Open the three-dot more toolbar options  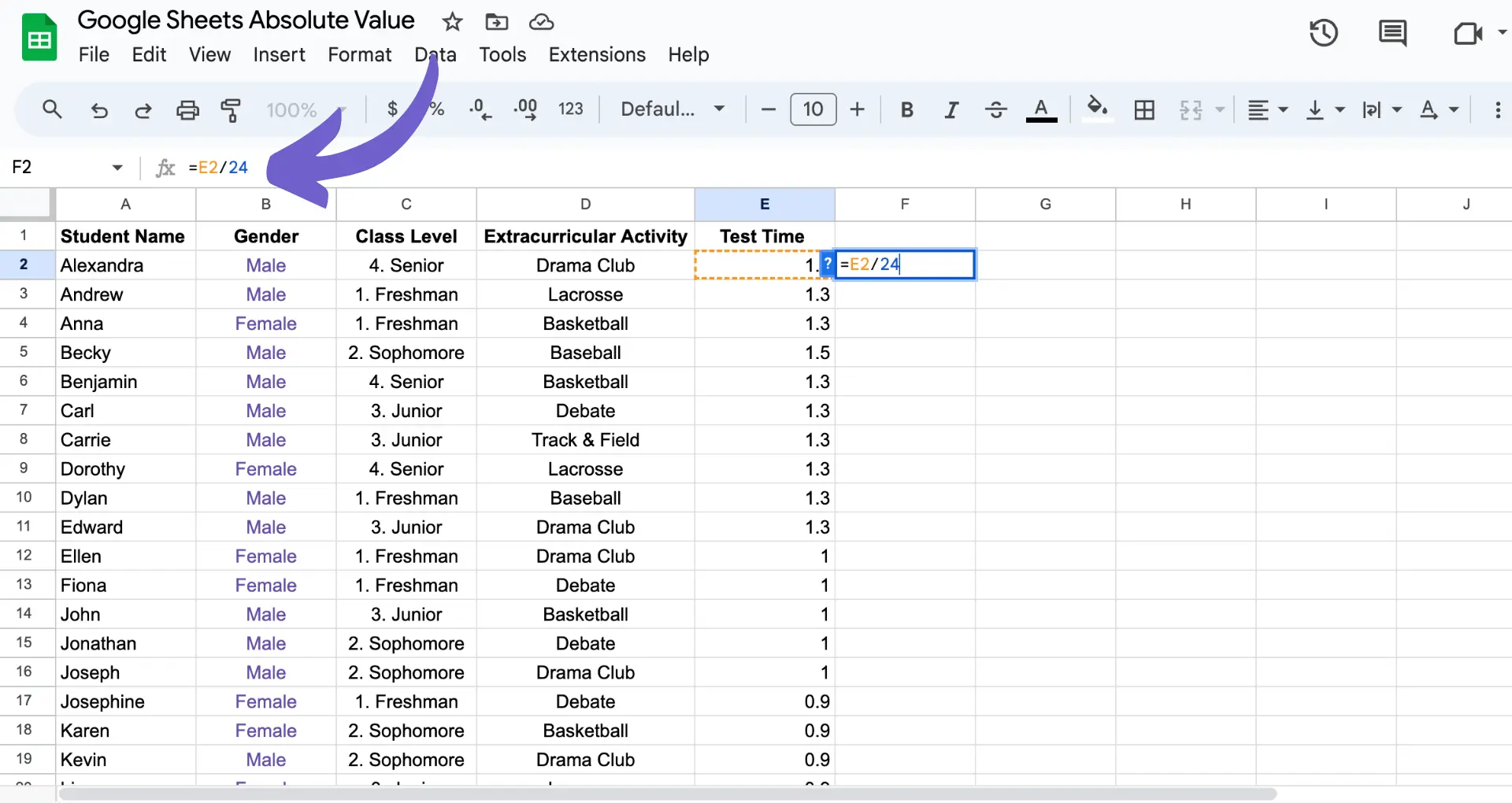pyautogui.click(x=1498, y=109)
